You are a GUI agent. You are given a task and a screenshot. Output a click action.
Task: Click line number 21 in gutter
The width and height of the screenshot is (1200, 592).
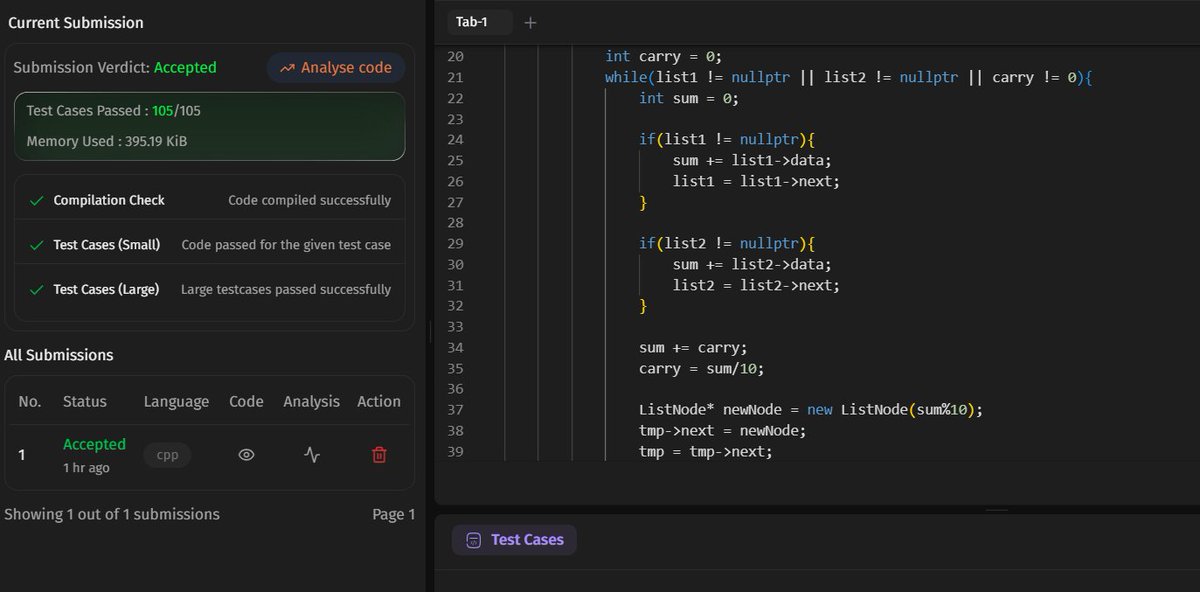[455, 77]
